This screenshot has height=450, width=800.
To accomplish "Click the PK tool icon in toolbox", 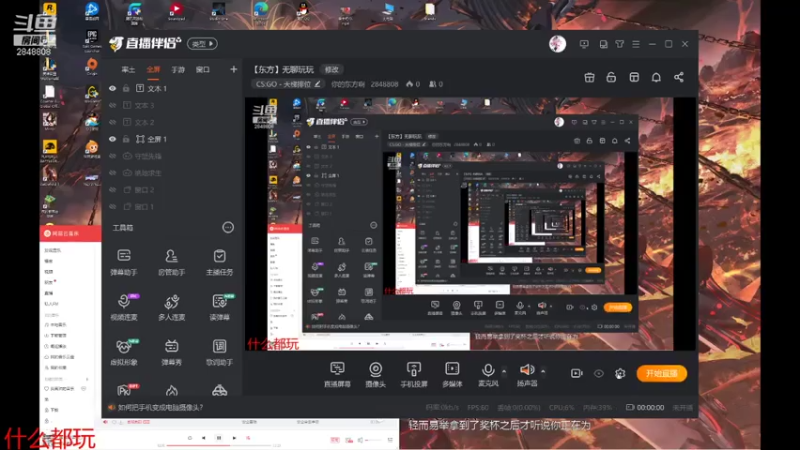I will [124, 390].
